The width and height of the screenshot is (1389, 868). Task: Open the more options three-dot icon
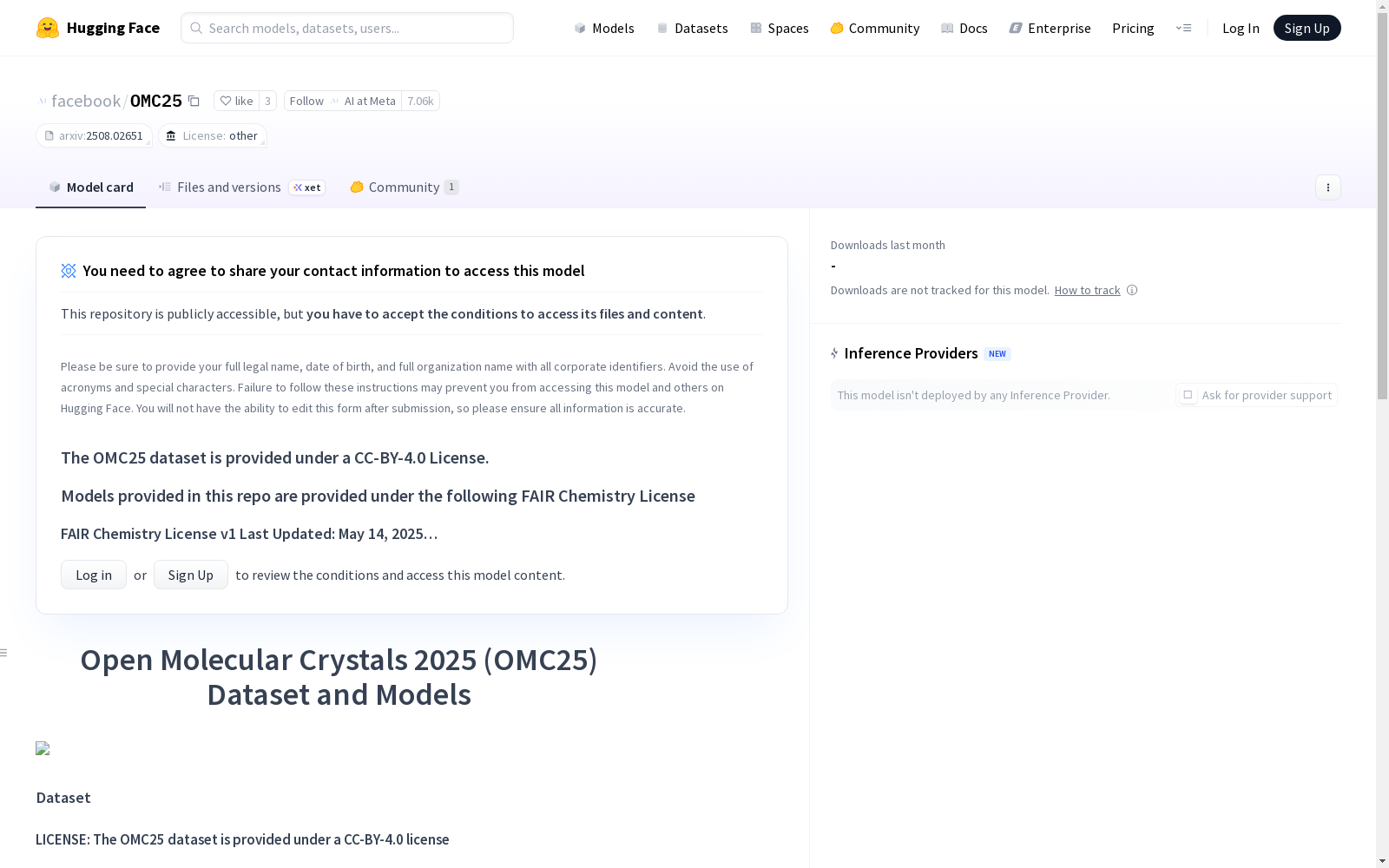1327,187
